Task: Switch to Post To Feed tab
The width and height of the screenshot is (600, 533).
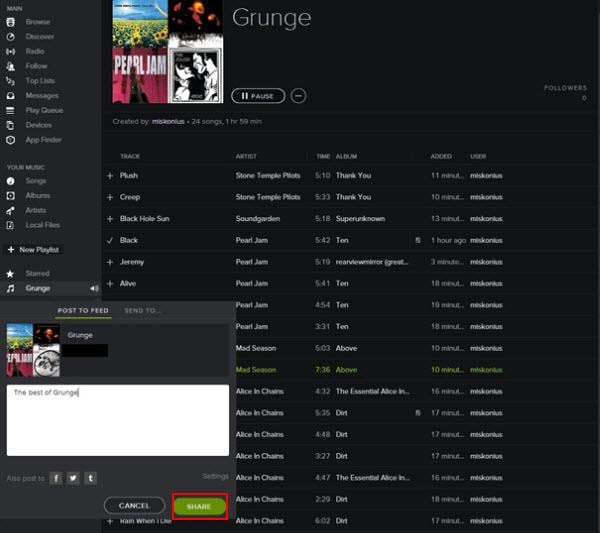Action: [x=83, y=310]
